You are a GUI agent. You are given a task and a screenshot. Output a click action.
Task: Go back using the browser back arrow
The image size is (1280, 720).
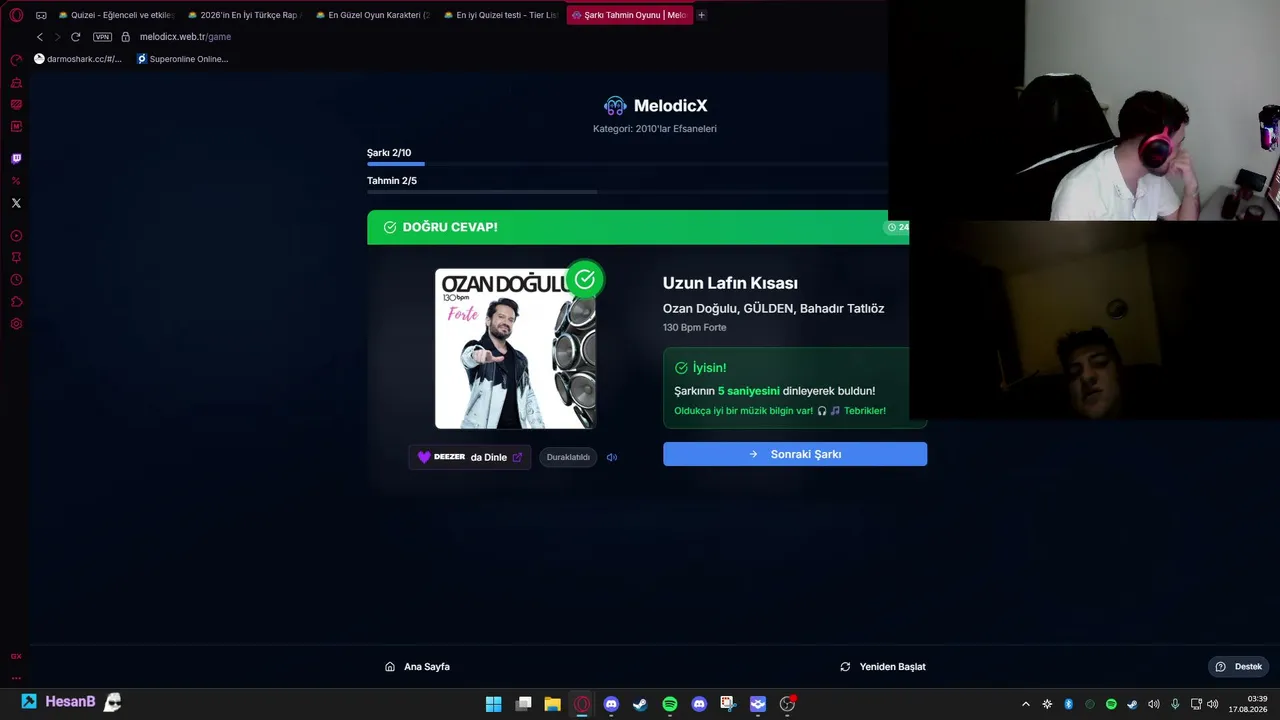coord(40,37)
